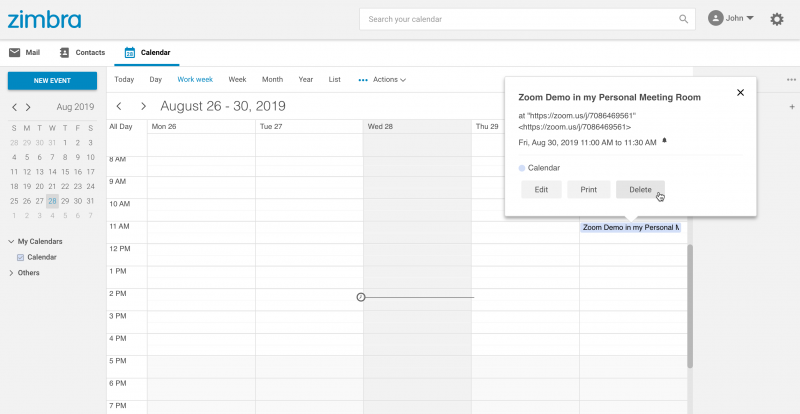The height and width of the screenshot is (414, 800).
Task: Close the event details popup
Action: coord(740,92)
